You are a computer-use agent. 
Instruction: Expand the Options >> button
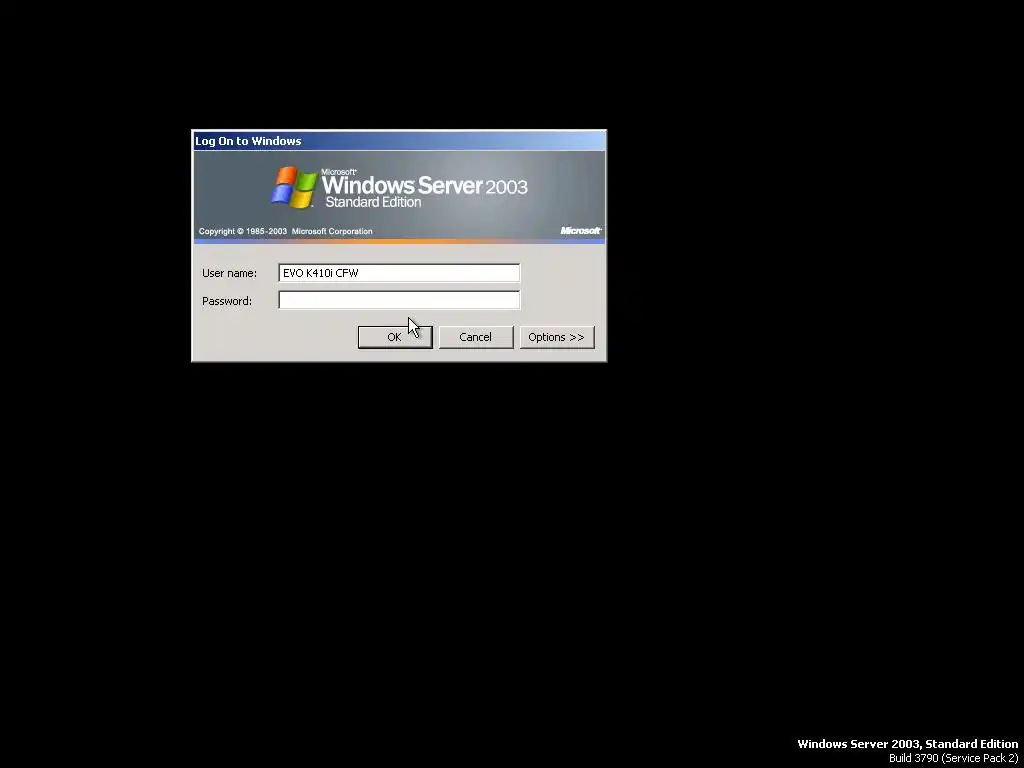[x=556, y=337]
